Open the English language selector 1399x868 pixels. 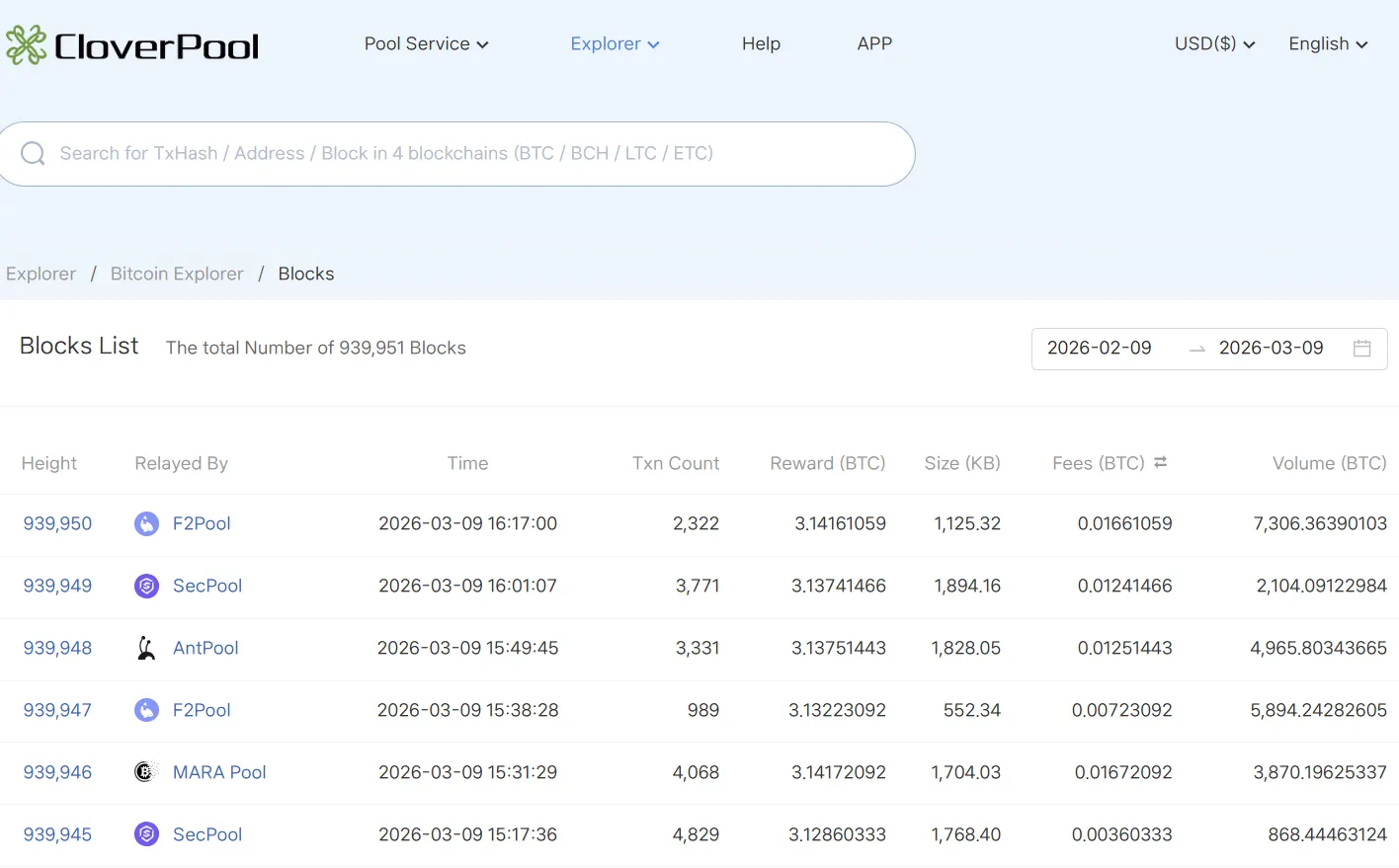1327,44
